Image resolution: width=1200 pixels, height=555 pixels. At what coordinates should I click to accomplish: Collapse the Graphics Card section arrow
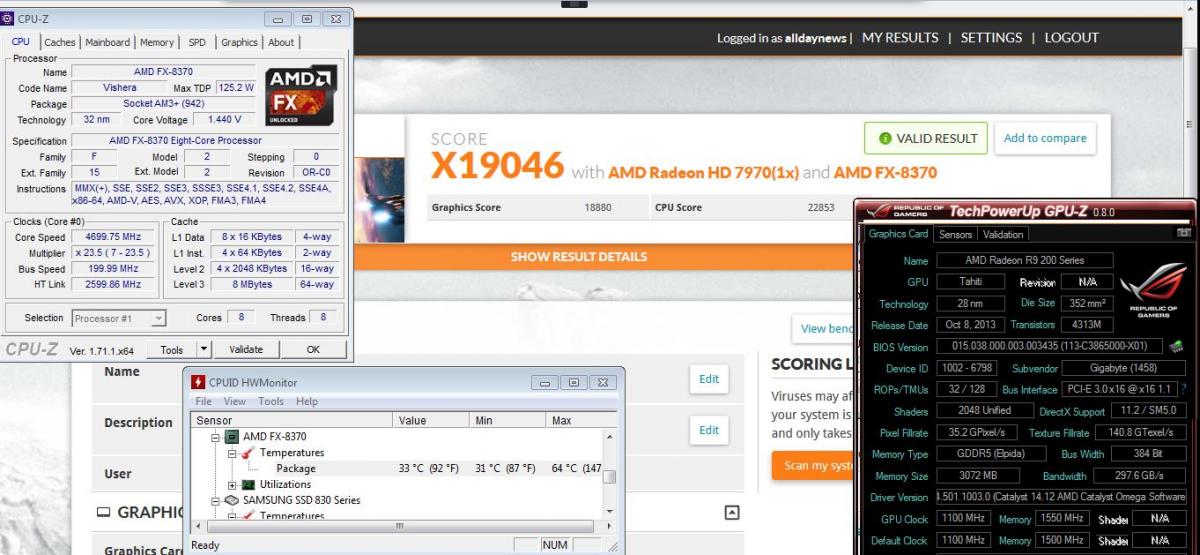coord(732,512)
